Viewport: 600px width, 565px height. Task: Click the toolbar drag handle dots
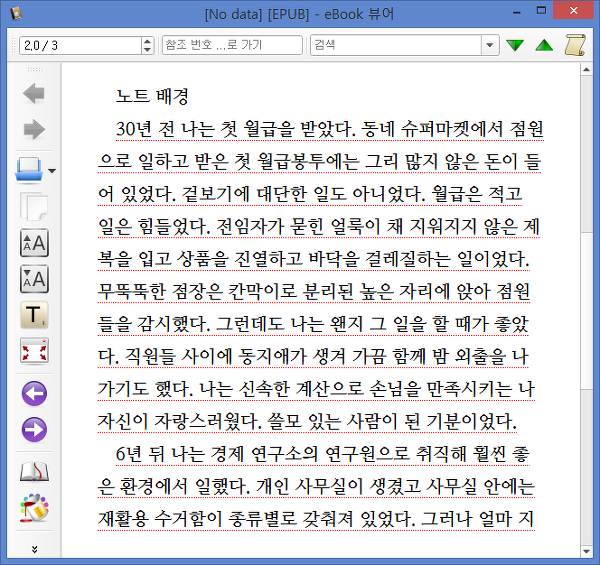(x=14, y=45)
